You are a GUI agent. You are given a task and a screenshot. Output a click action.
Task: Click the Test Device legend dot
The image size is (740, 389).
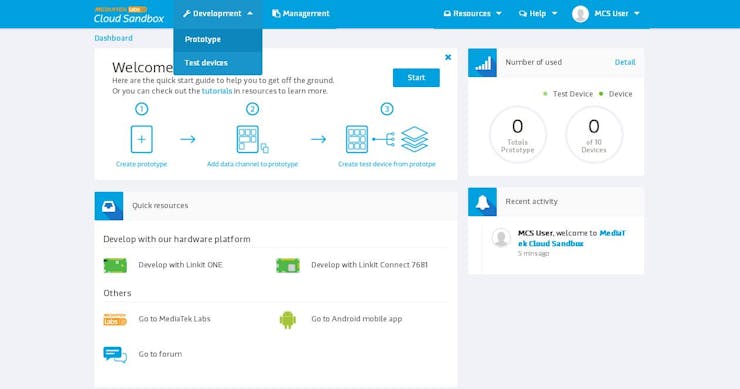tap(545, 94)
